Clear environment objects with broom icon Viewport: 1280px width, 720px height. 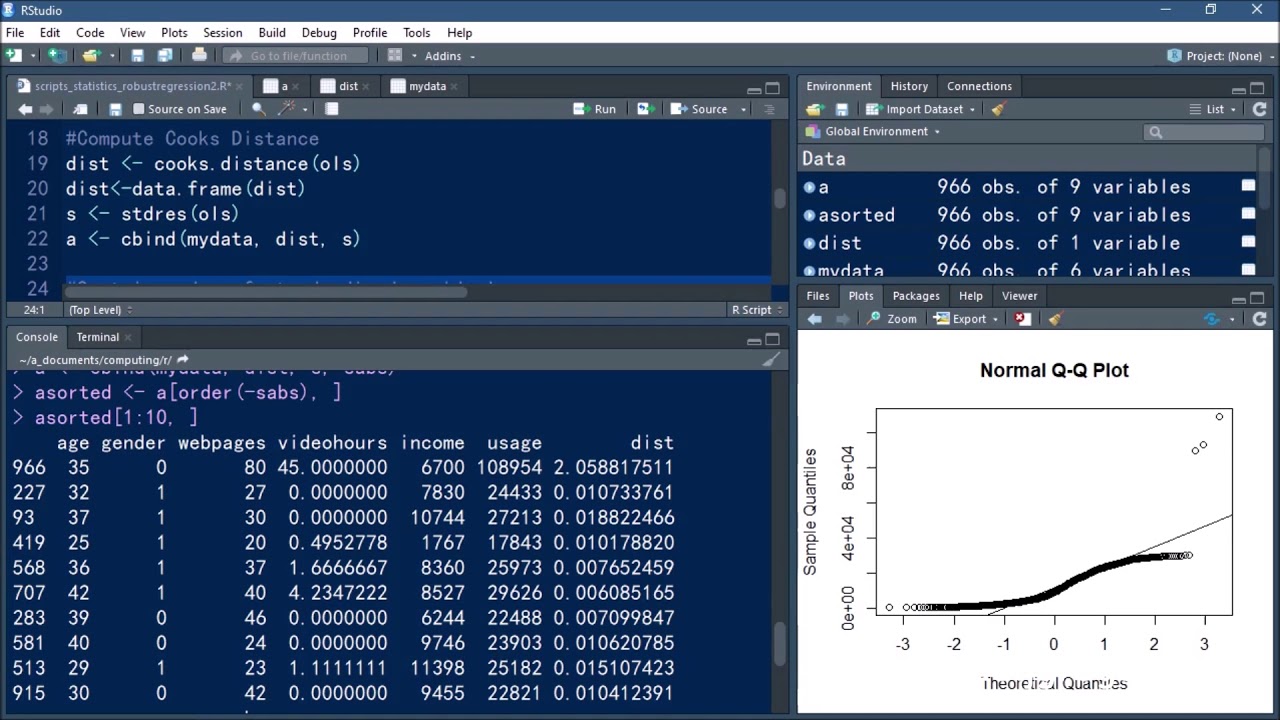pyautogui.click(x=998, y=109)
